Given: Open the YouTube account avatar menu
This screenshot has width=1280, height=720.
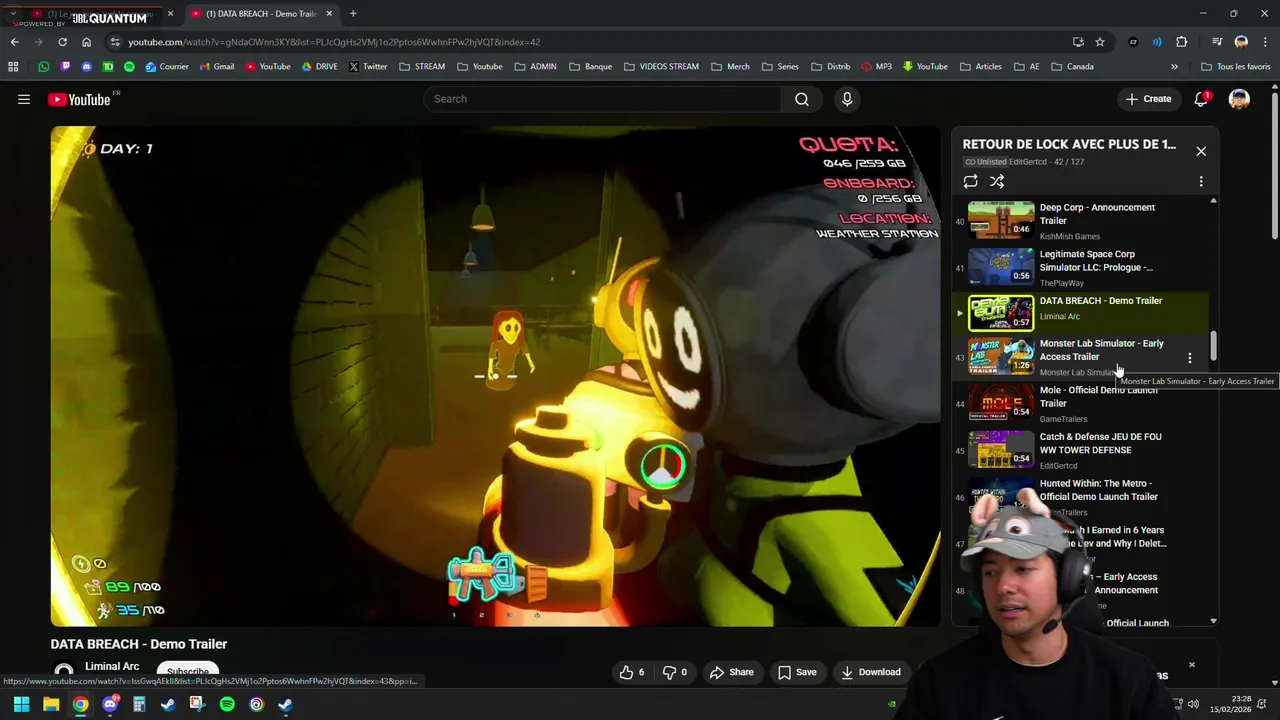Looking at the screenshot, I should pyautogui.click(x=1239, y=99).
